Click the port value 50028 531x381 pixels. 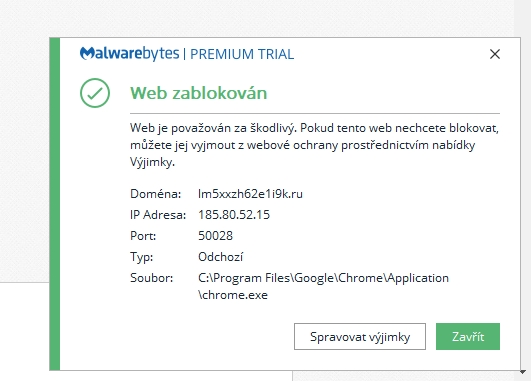pos(215,236)
